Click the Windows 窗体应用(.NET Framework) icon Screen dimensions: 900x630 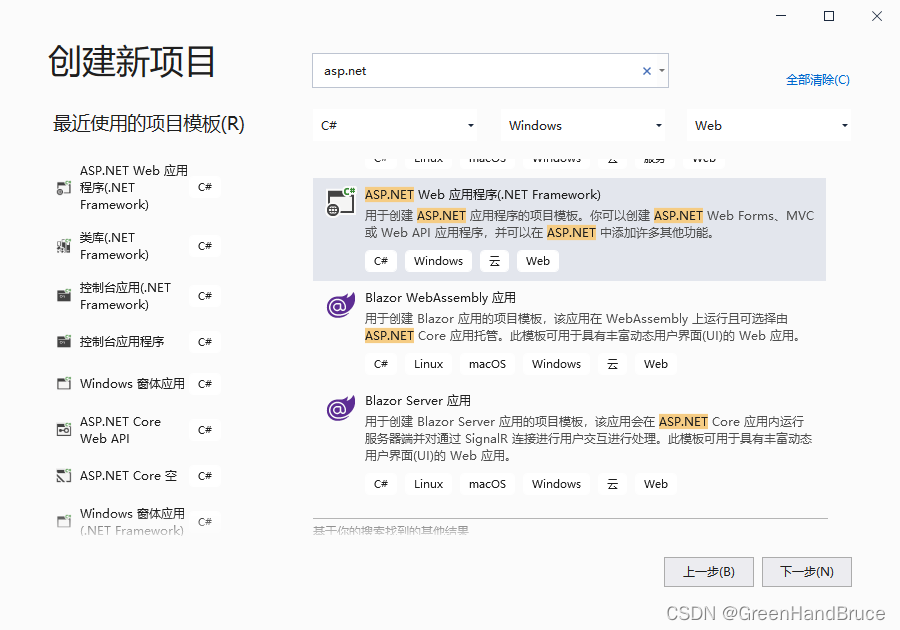64,521
